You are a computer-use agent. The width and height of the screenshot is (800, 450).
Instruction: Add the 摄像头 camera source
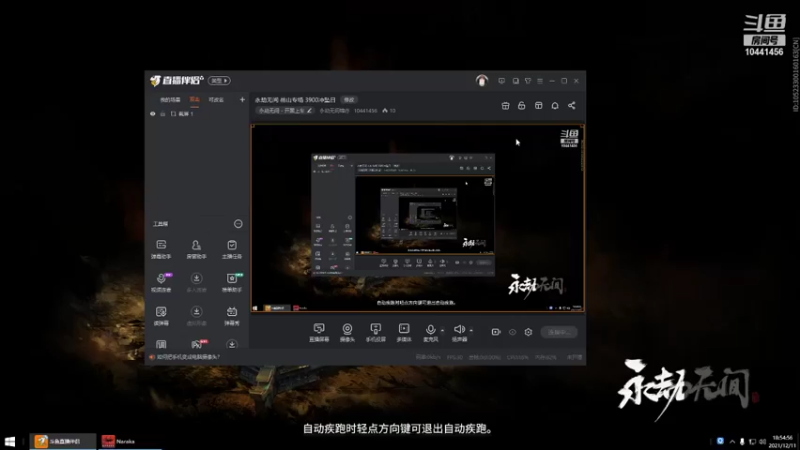(x=347, y=332)
